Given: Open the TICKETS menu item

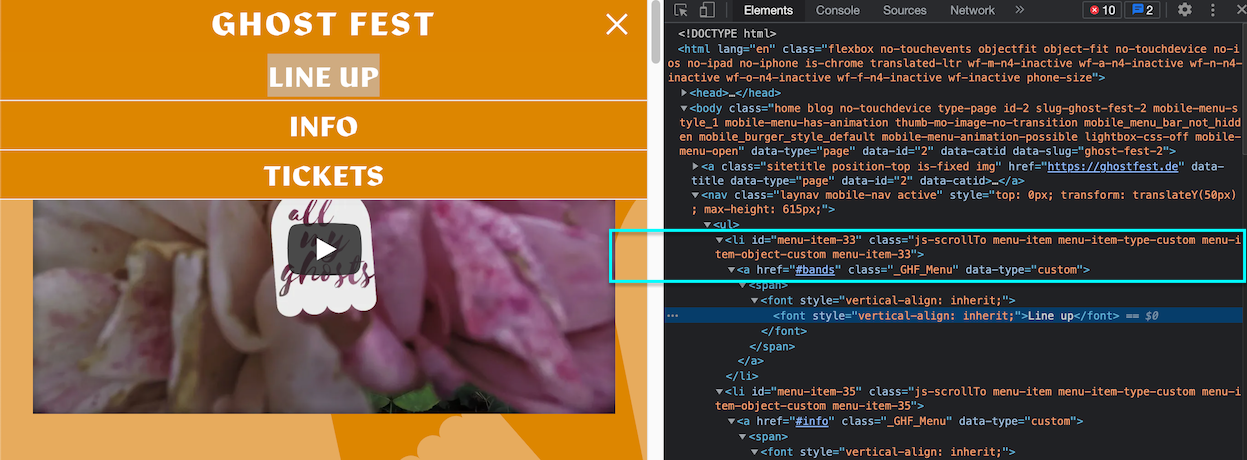Looking at the screenshot, I should click(323, 175).
